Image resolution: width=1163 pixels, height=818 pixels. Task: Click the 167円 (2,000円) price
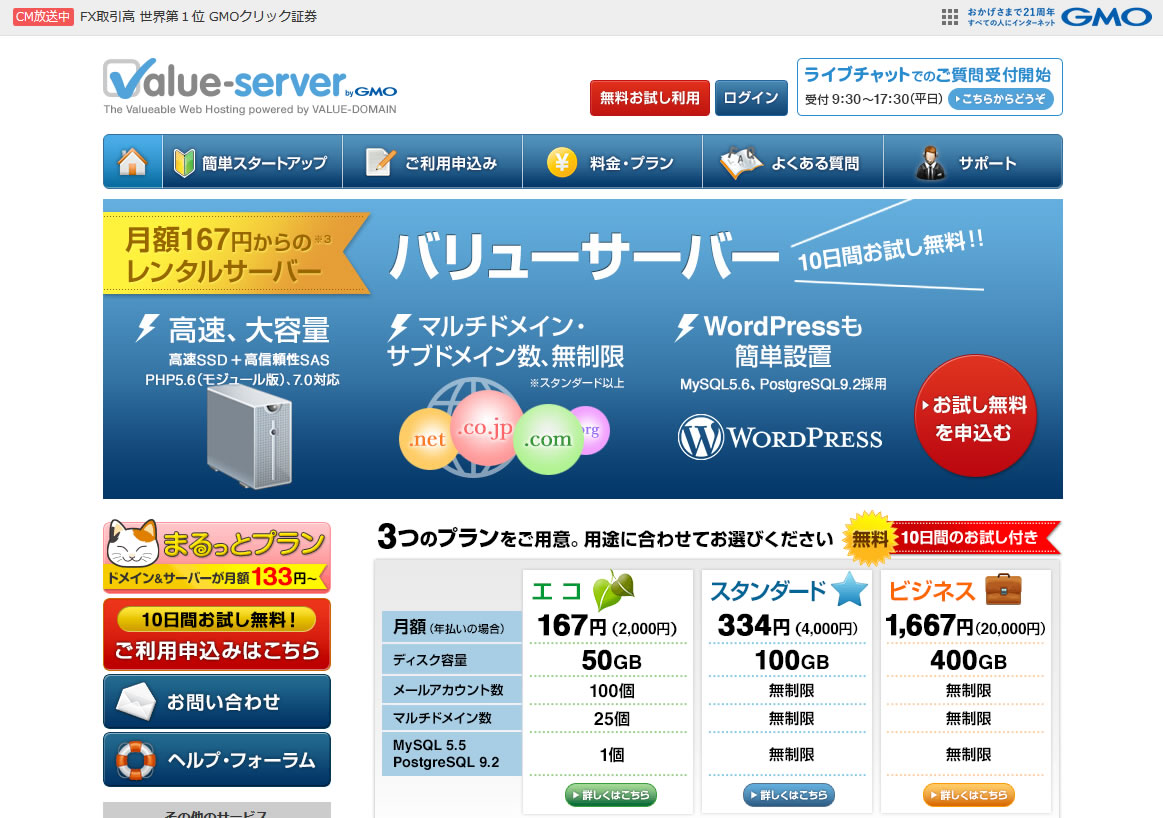pos(607,627)
